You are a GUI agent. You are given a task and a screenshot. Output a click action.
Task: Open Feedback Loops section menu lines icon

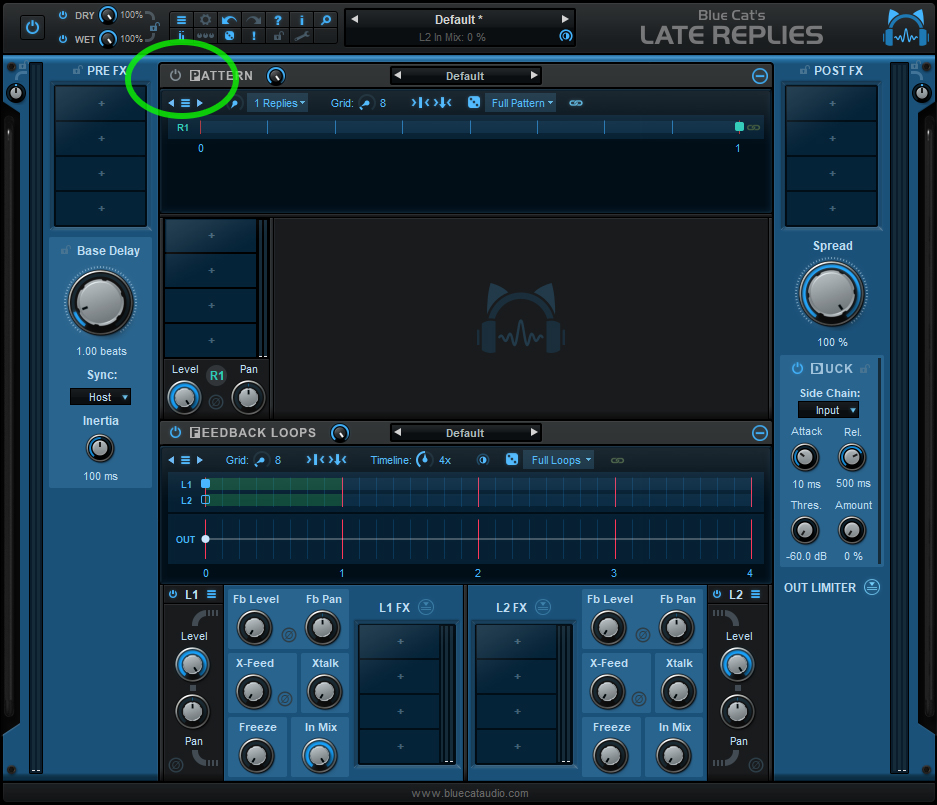(185, 460)
